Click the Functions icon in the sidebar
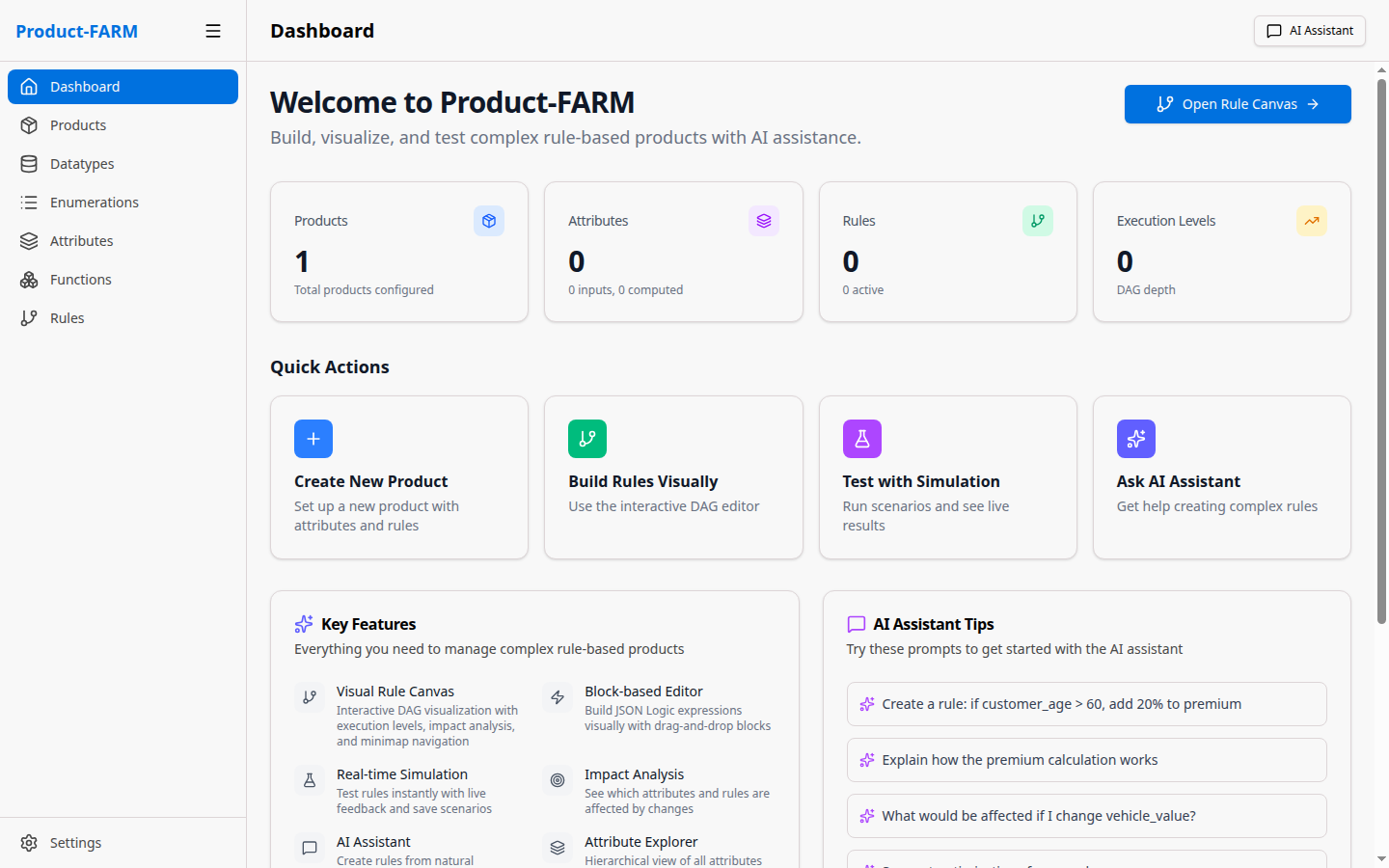Screen dimensions: 1389x868 [29, 279]
